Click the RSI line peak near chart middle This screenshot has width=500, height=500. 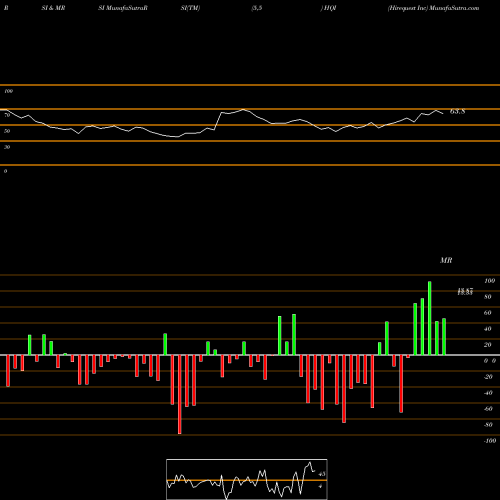244,109
